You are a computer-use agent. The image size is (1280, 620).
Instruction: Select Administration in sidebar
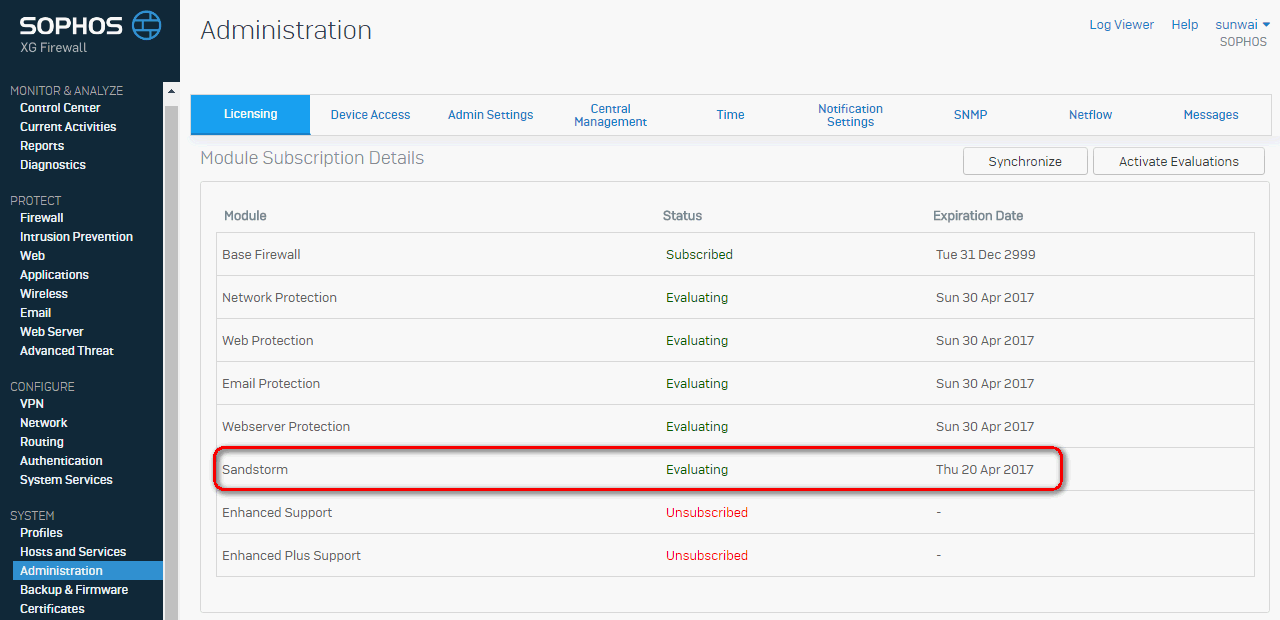coord(88,571)
